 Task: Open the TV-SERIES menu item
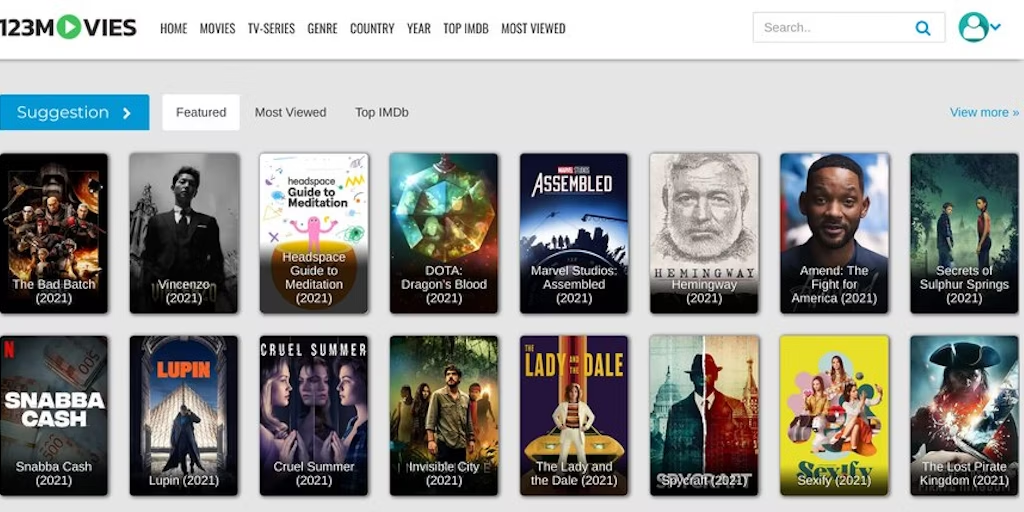[x=271, y=29]
